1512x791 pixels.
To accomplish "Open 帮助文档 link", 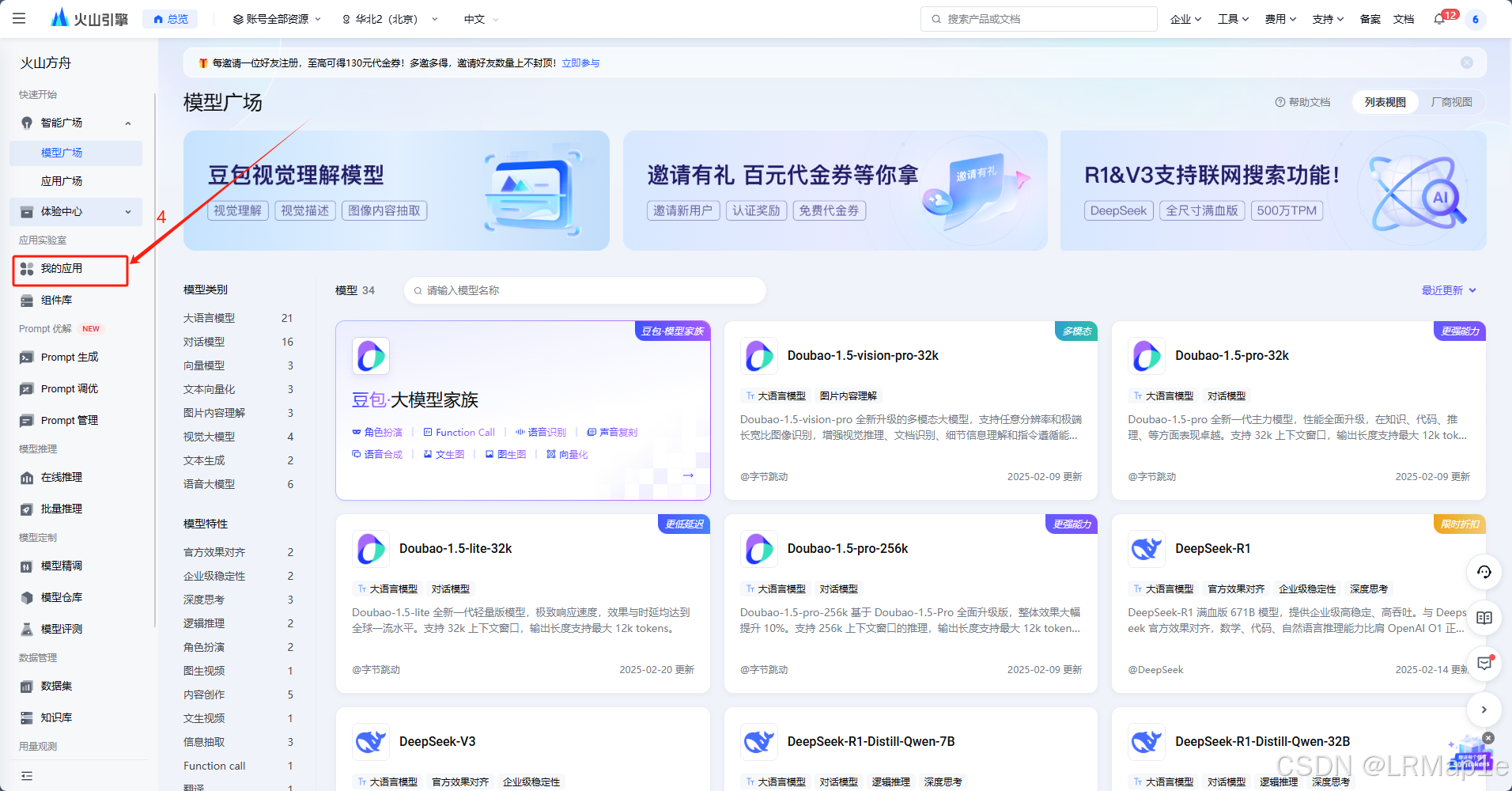I will pyautogui.click(x=1302, y=102).
